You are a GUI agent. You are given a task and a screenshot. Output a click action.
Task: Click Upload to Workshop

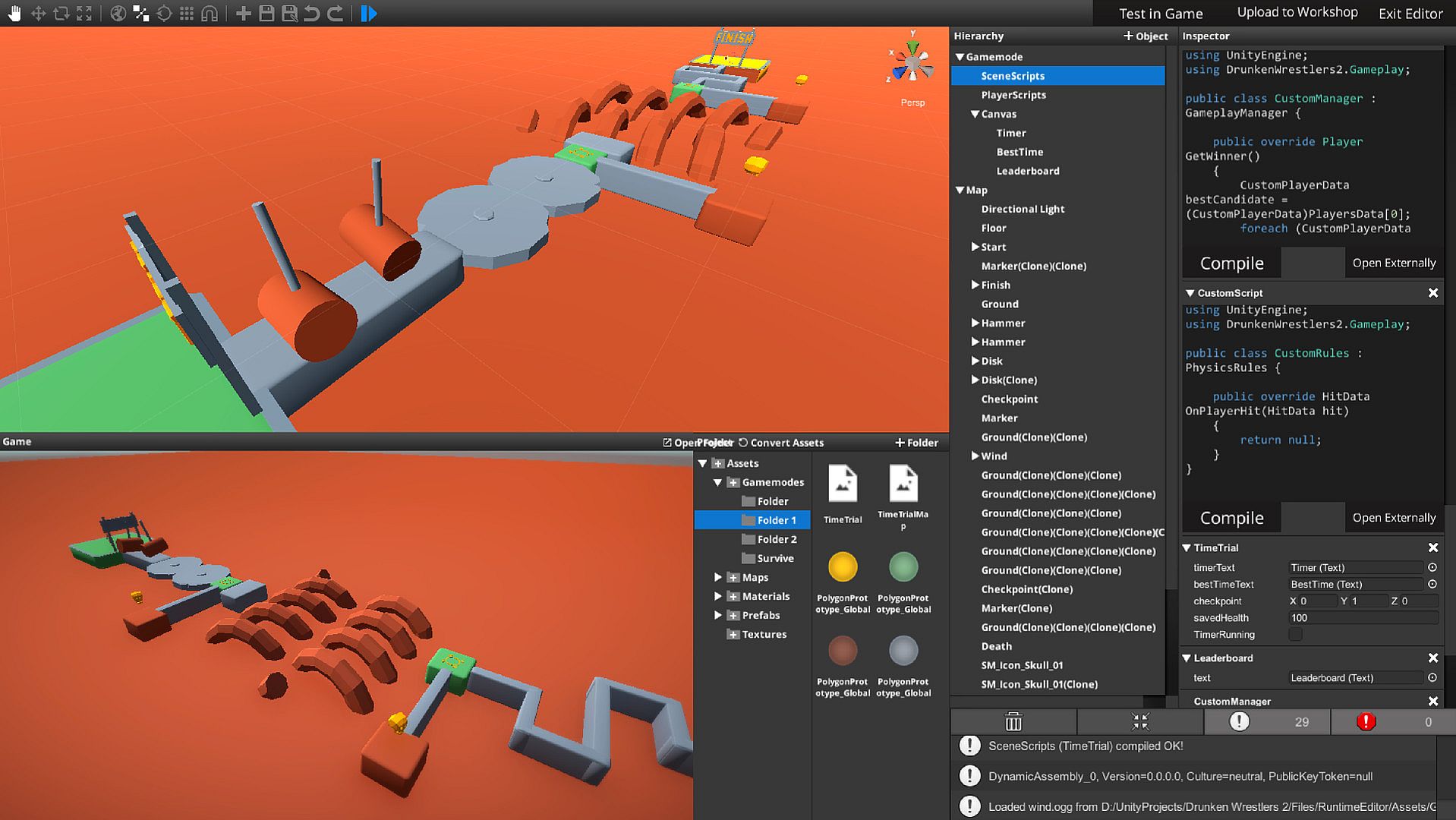(x=1297, y=12)
